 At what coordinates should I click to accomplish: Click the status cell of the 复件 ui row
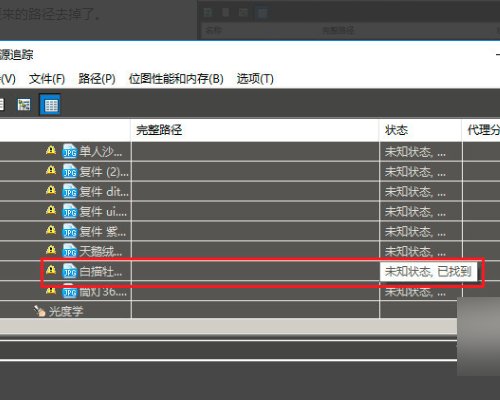pos(421,211)
